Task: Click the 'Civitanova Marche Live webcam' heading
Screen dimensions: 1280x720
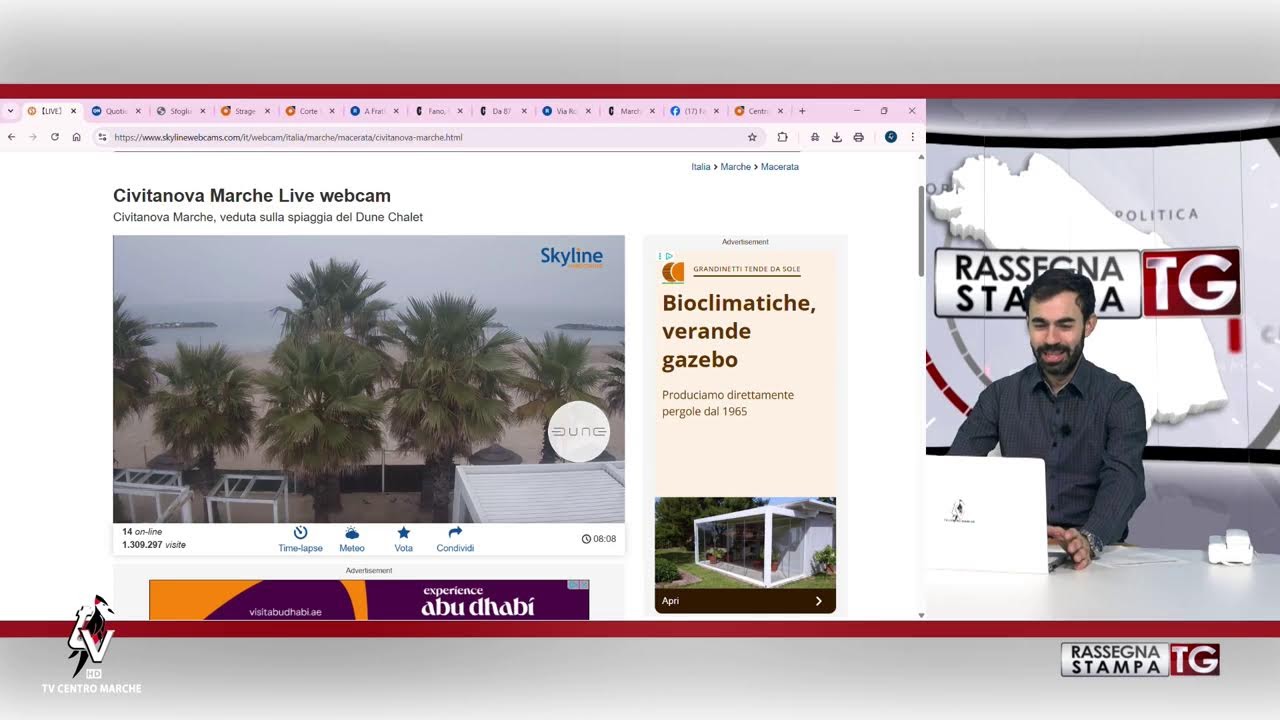Action: [252, 196]
